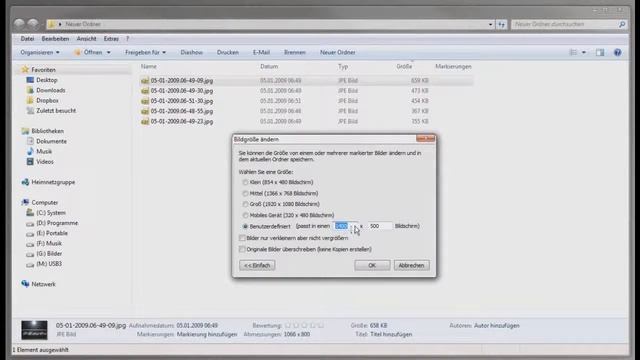Select file 05-01-2009.06-48-55.jpg

click(182, 111)
